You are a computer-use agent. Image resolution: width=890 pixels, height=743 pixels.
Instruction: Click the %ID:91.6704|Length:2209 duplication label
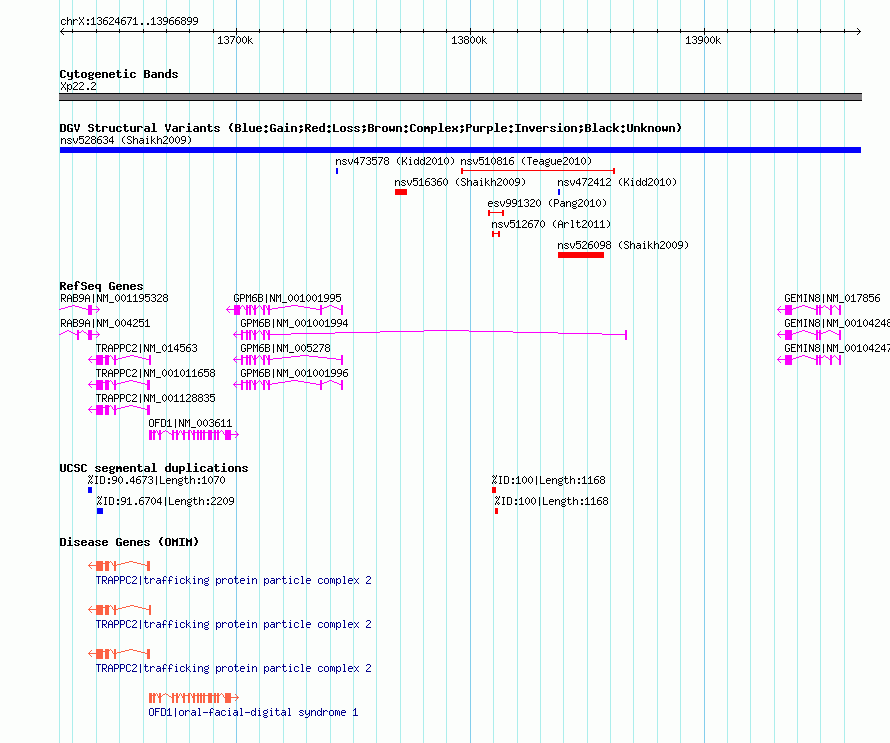click(165, 502)
